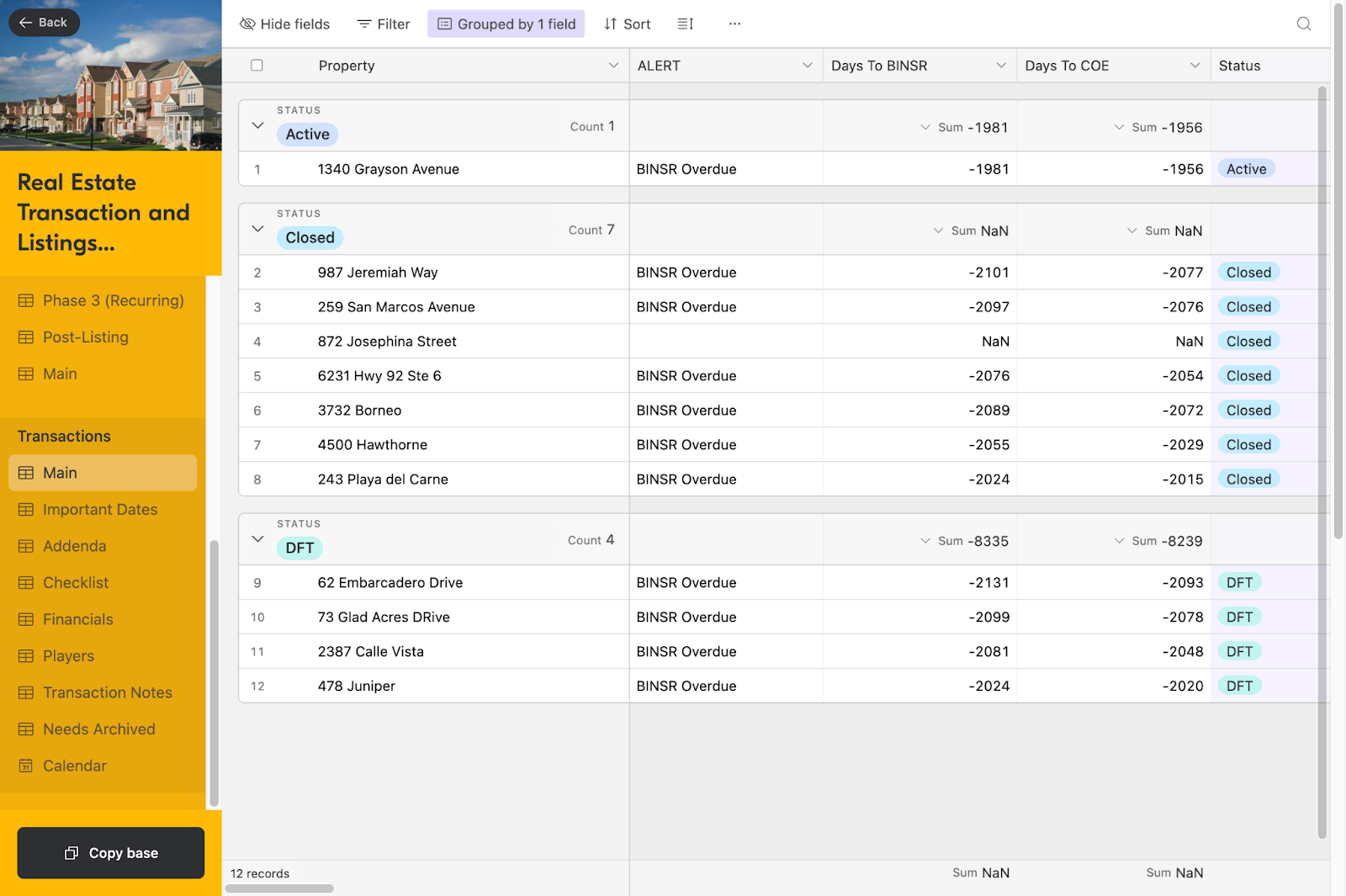Collapse the DFT status group
The width and height of the screenshot is (1346, 896).
pyautogui.click(x=257, y=539)
